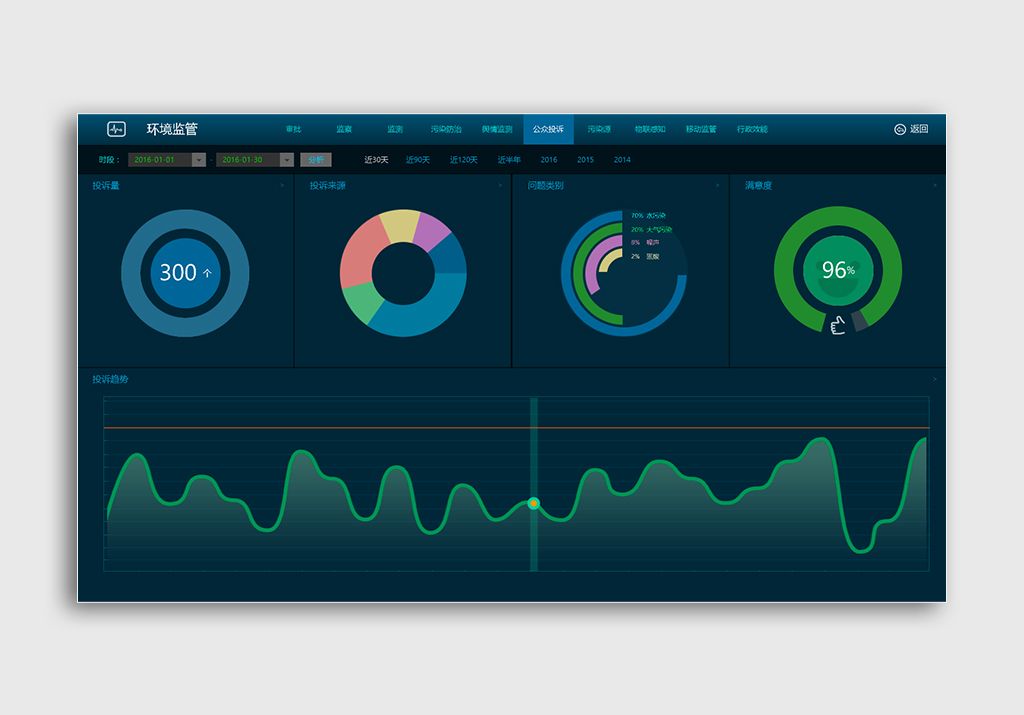This screenshot has height=715, width=1024.
Task: Expand the 投诉量 panel arrow
Action: [x=282, y=186]
